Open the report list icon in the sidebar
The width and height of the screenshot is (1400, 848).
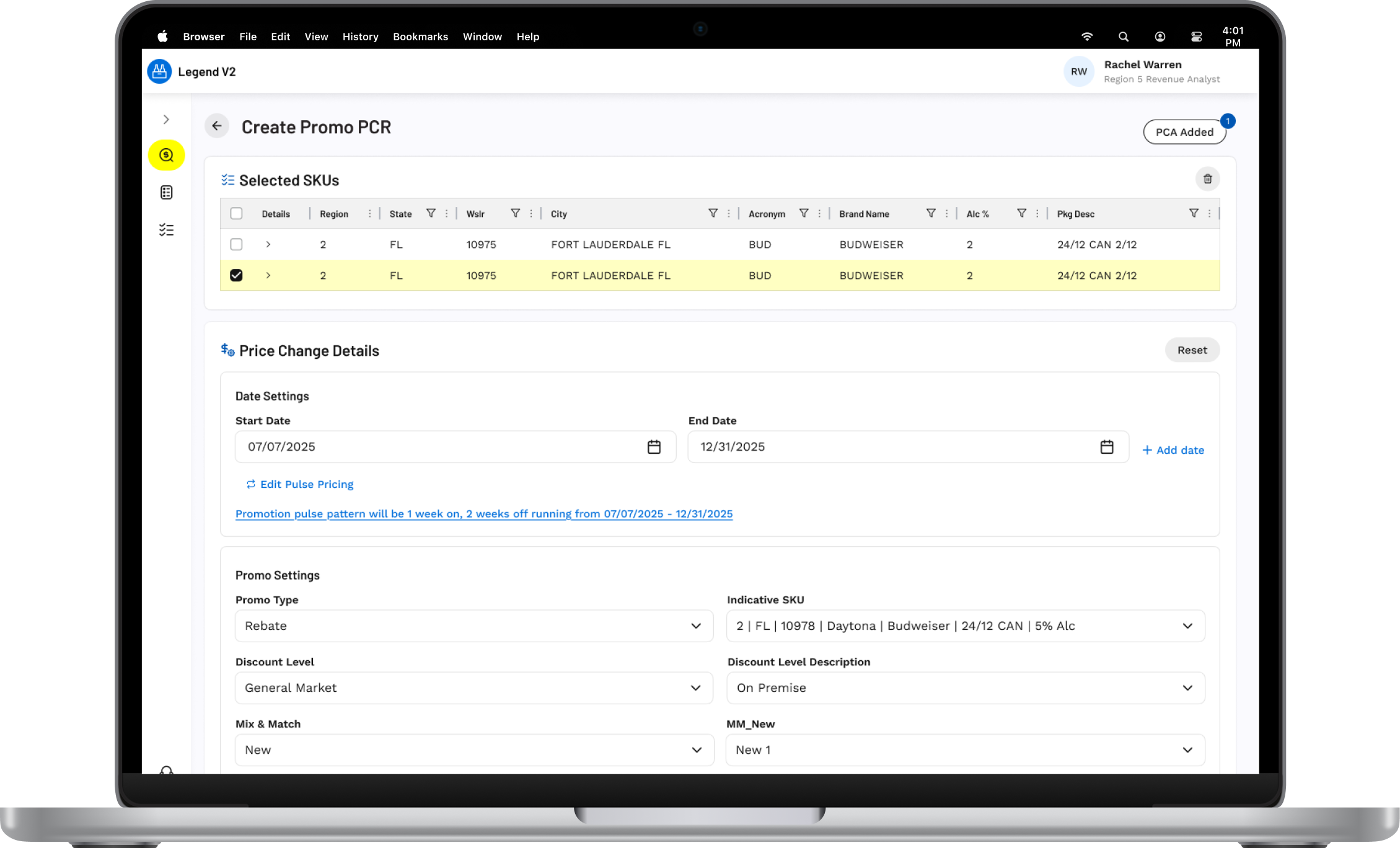[x=166, y=192]
